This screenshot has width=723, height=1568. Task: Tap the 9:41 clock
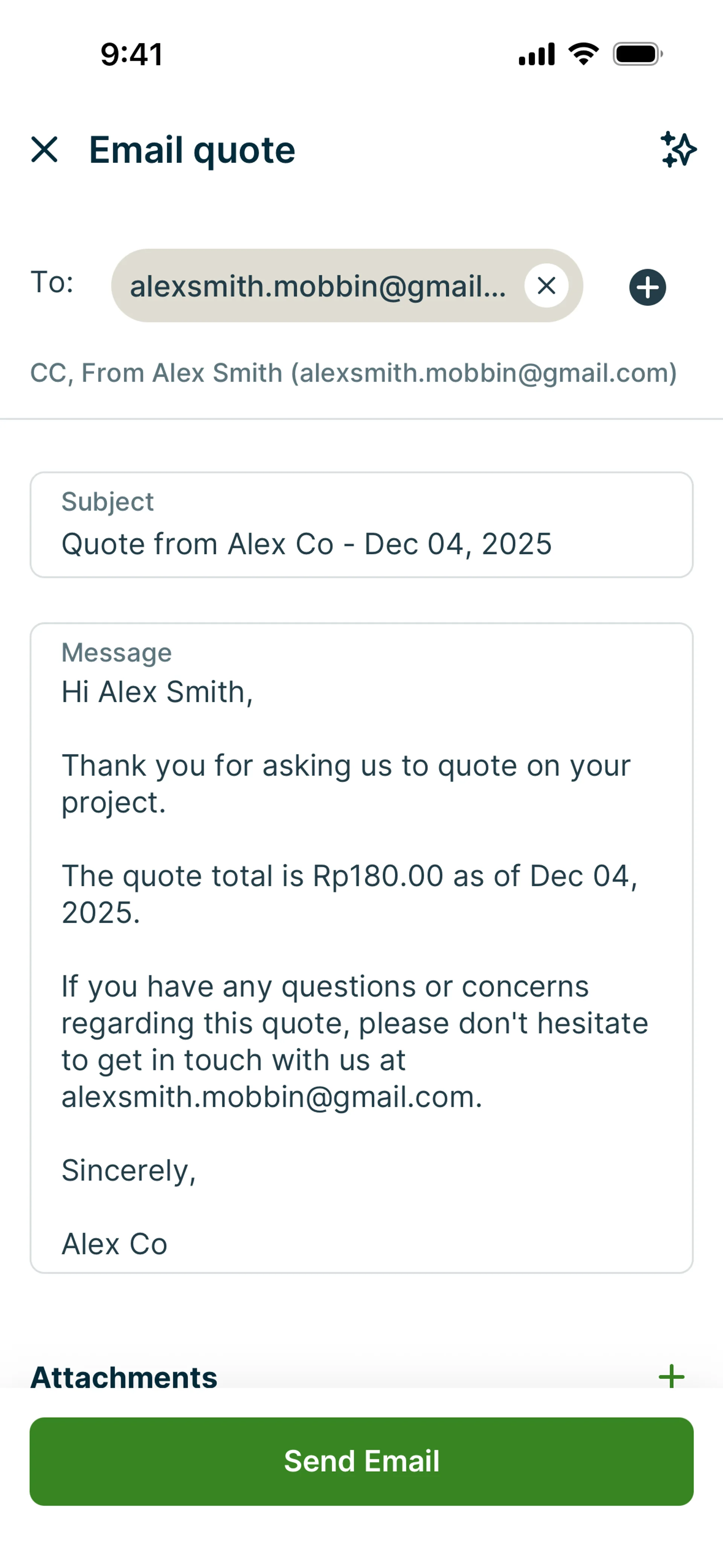click(131, 54)
